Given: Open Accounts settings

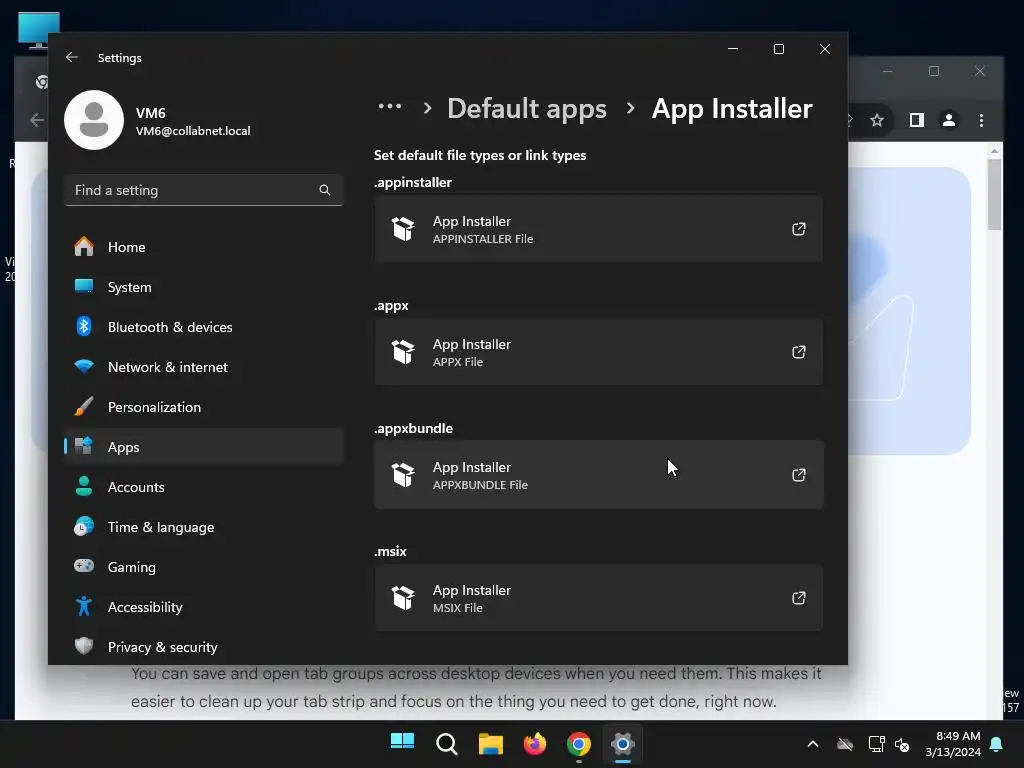Looking at the screenshot, I should (x=204, y=487).
